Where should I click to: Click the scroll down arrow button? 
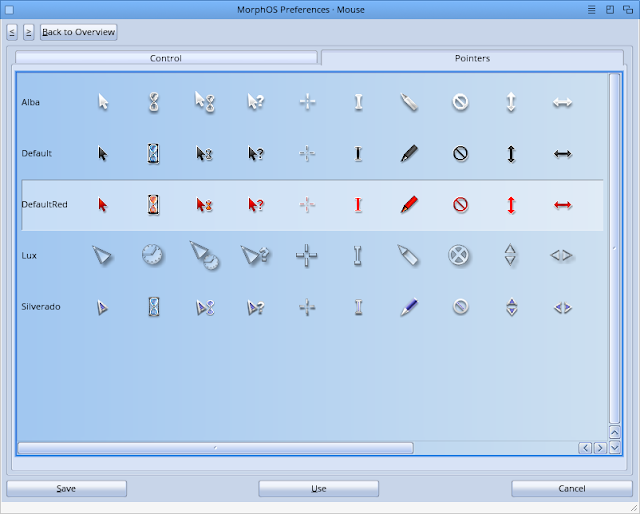click(x=615, y=447)
